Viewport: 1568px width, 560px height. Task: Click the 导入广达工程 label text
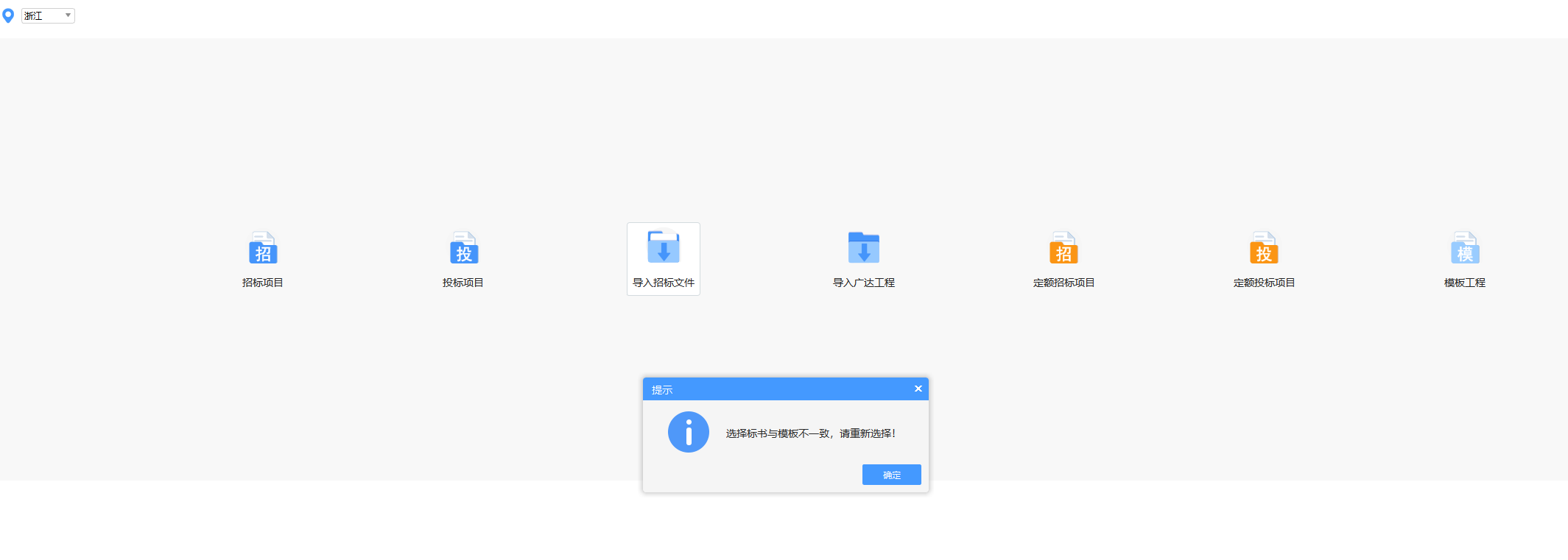click(x=864, y=283)
